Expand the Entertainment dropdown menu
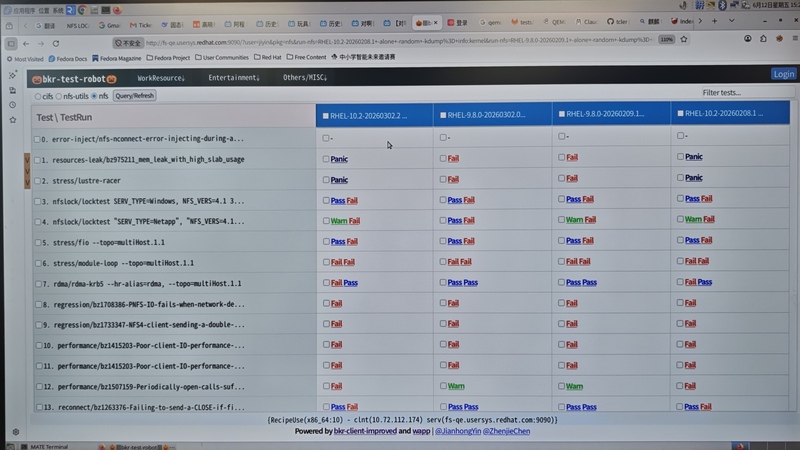 coord(234,78)
